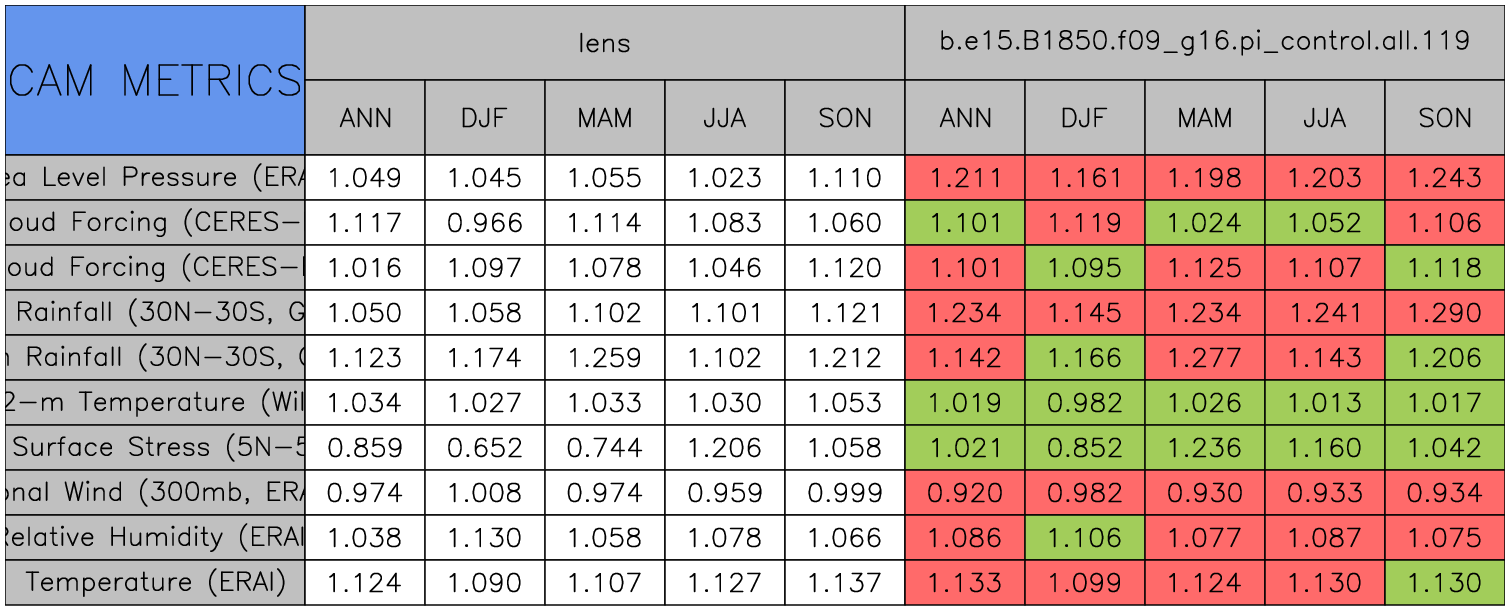This screenshot has width=1510, height=611.
Task: Select the MAM column header under lens
Action: tap(604, 118)
